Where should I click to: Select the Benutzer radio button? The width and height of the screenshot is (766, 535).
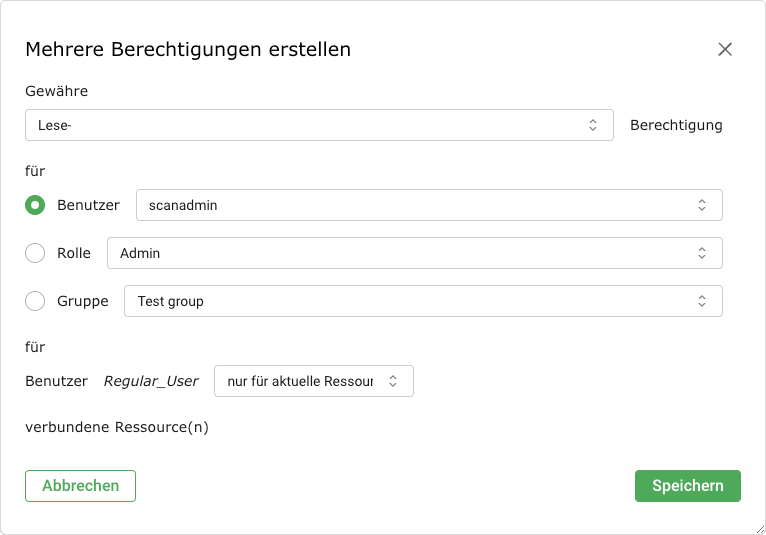pyautogui.click(x=35, y=205)
